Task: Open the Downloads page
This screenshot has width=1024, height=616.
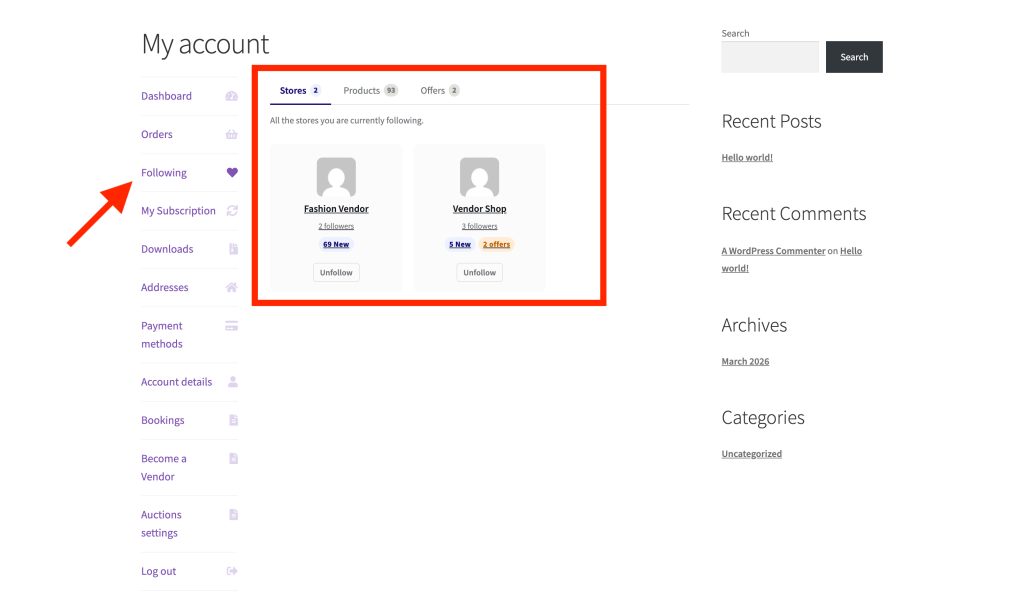Action: coord(167,249)
